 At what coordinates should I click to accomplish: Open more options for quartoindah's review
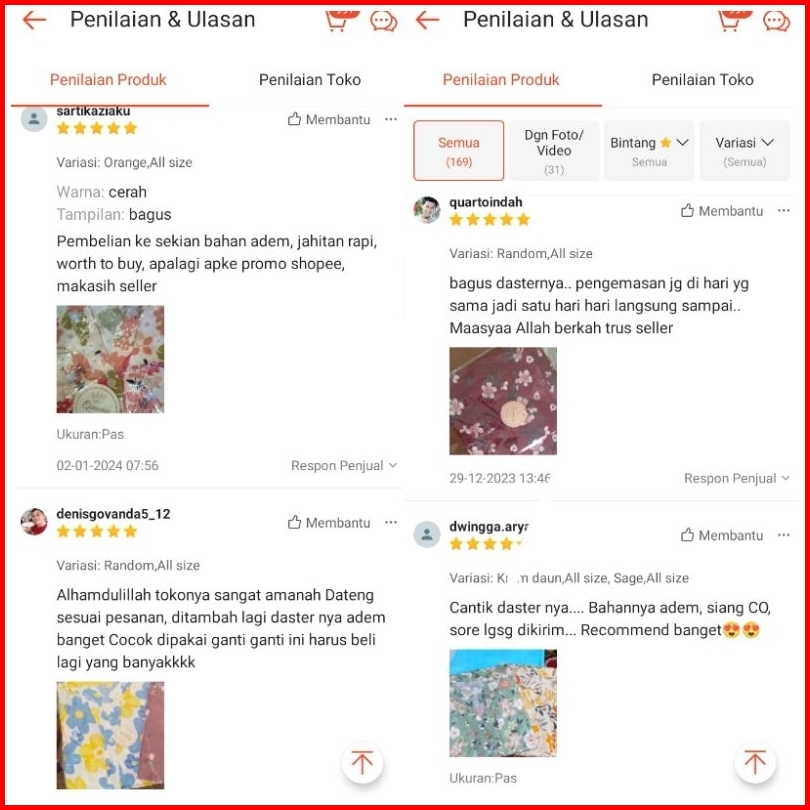tap(784, 210)
